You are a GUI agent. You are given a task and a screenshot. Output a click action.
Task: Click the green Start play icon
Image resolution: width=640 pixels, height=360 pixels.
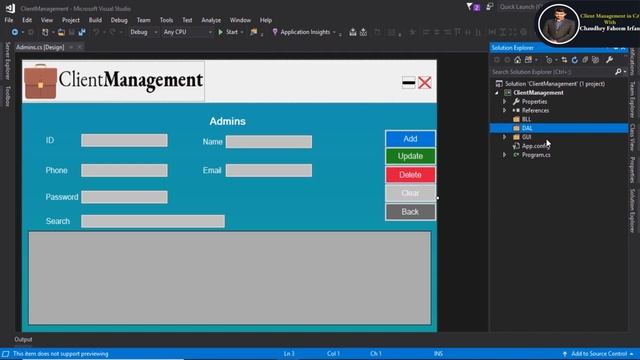tap(220, 32)
